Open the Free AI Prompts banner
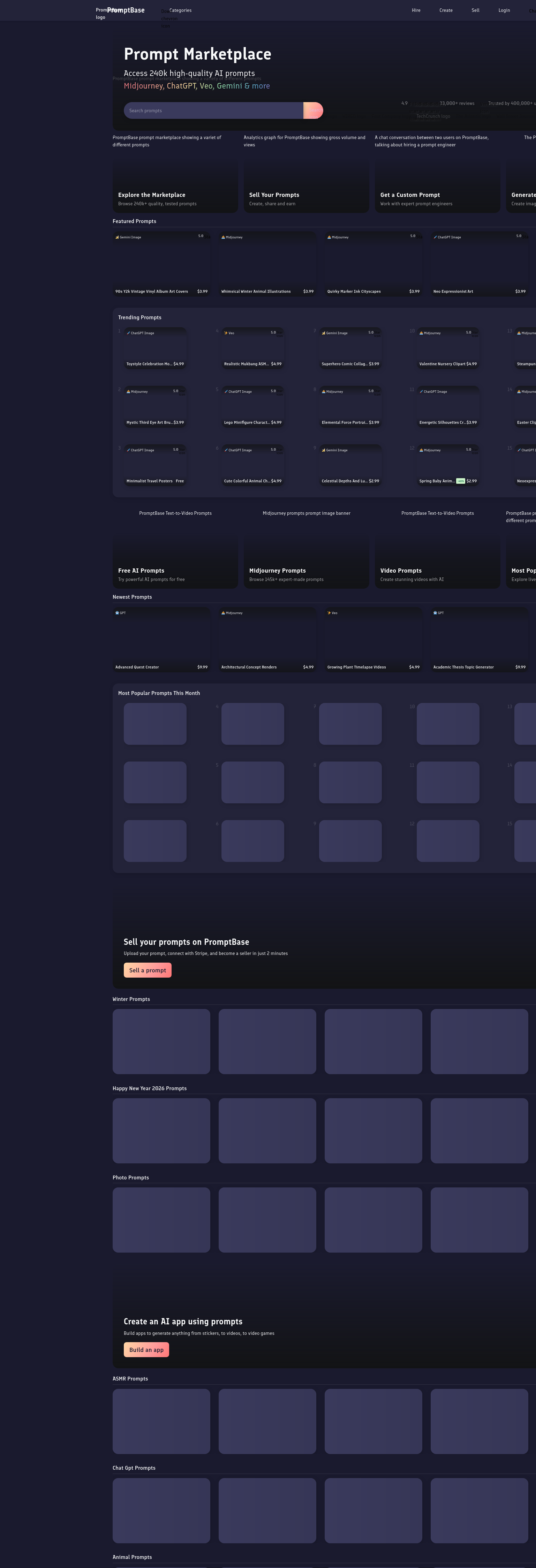Screen dimensions: 536x1568 click(175, 563)
